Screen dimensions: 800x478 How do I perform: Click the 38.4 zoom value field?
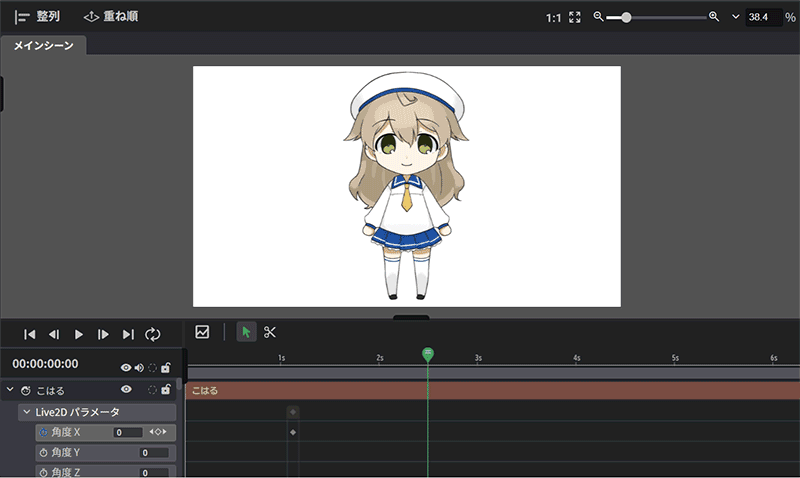click(x=763, y=17)
